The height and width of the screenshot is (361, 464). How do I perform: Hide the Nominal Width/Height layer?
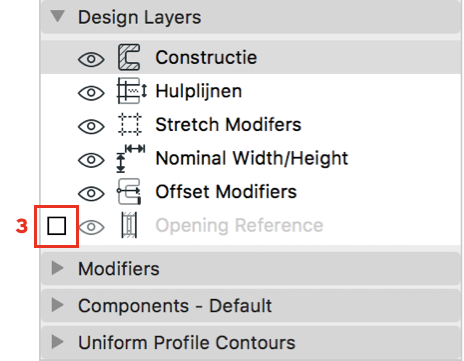[91, 160]
